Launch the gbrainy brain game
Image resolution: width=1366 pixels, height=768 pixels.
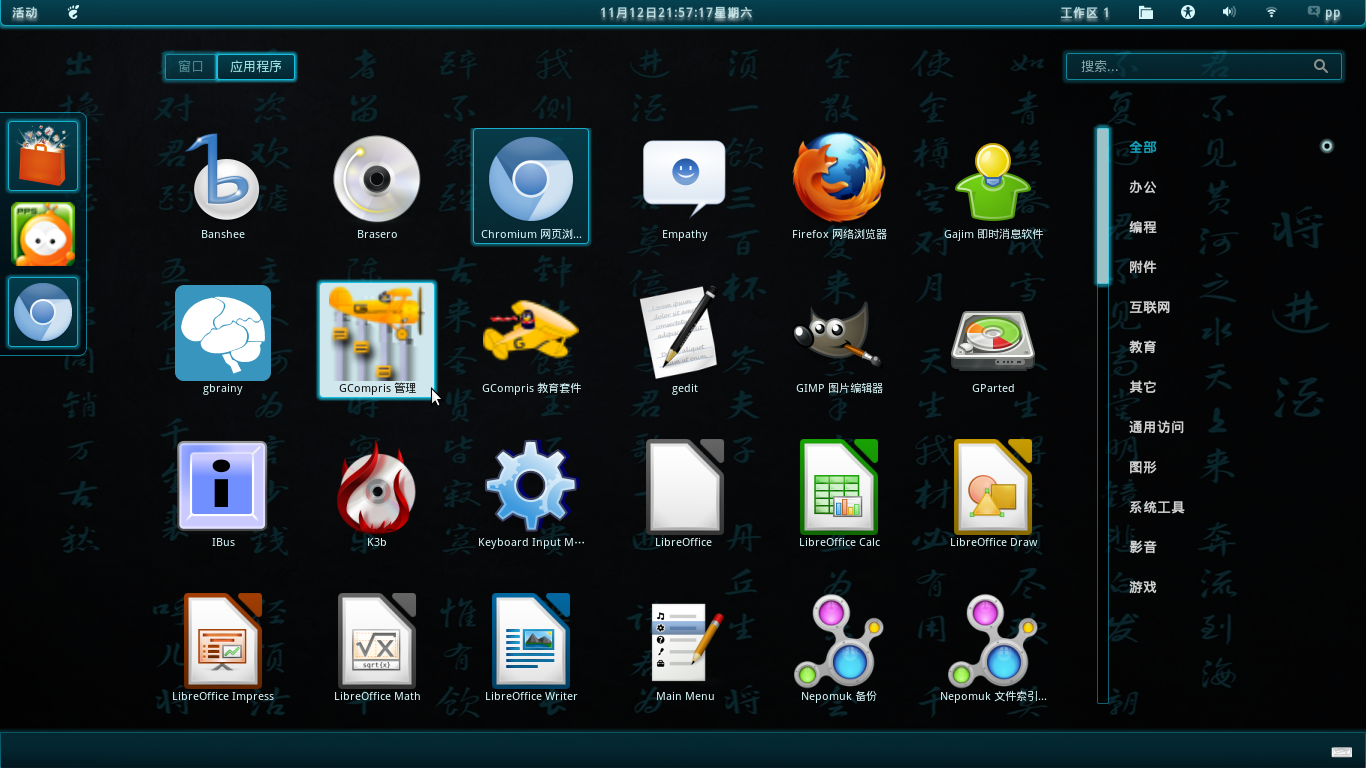point(223,340)
